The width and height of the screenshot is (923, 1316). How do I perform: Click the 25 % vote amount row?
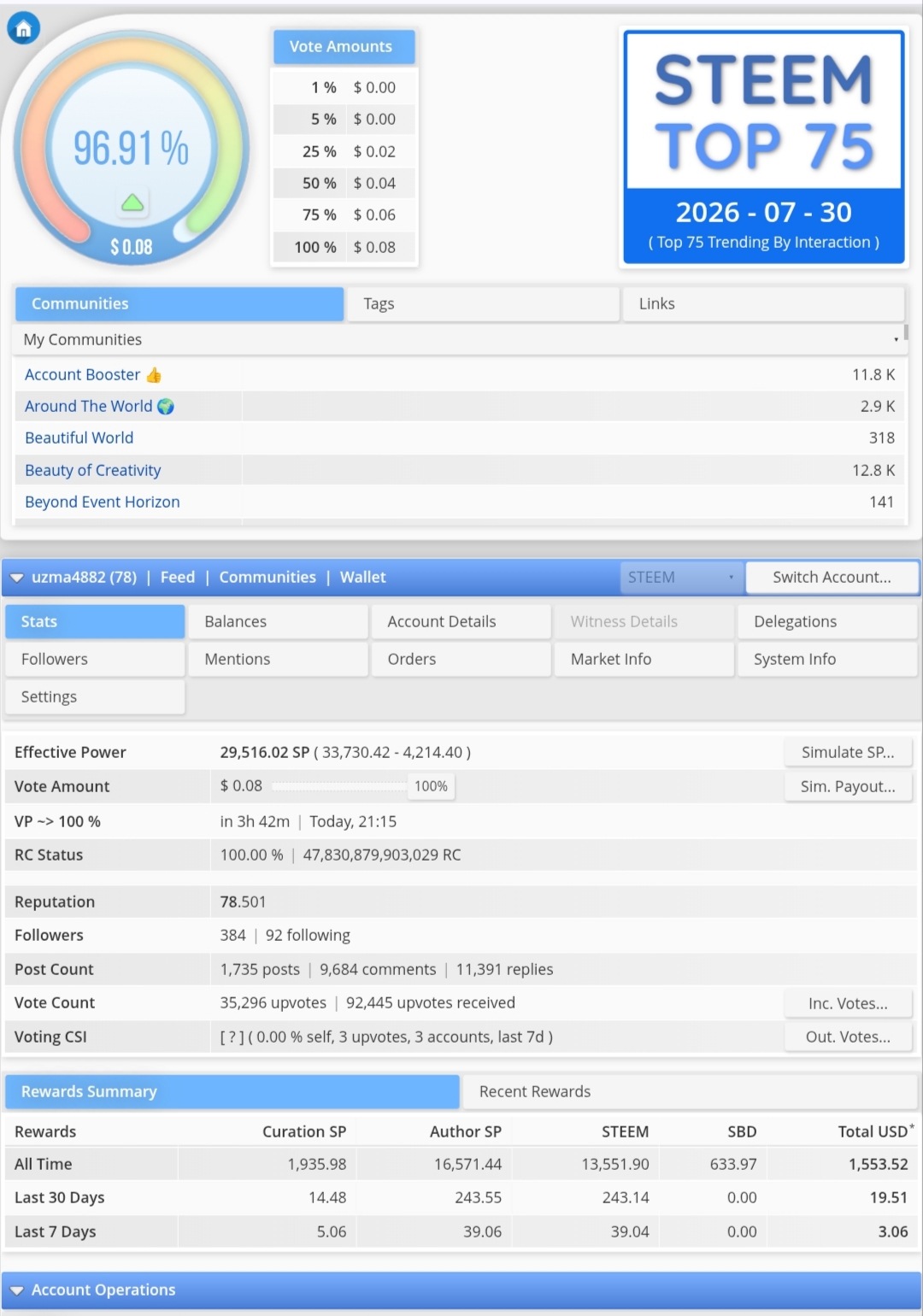344,151
